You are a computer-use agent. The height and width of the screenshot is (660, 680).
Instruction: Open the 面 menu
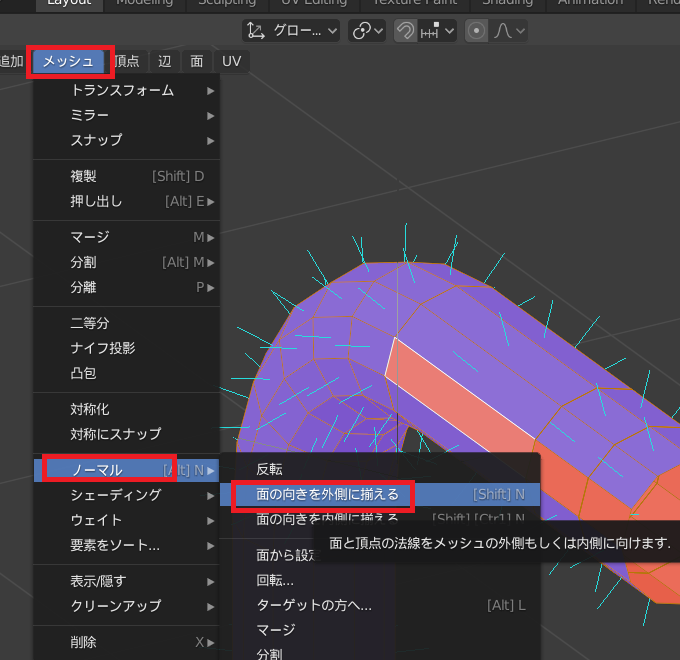196,61
